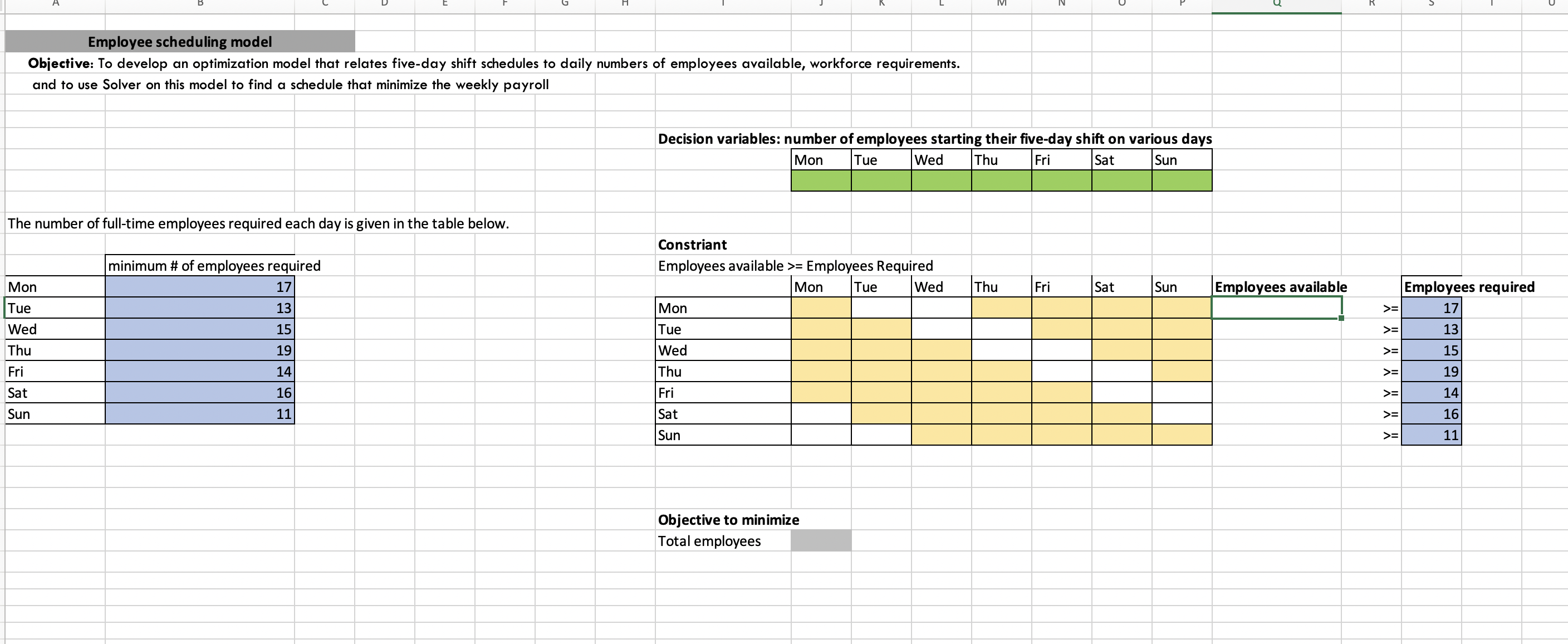Click the >= sign in the Thu constraint row
Image resolution: width=1568 pixels, height=644 pixels.
(1390, 372)
